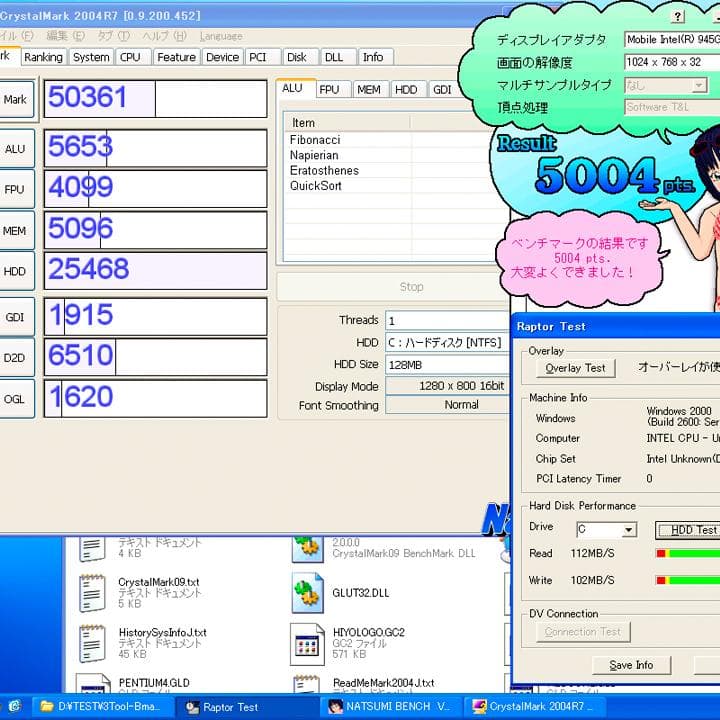
Task: Run the D2D benchmark button
Action: pyautogui.click(x=17, y=358)
